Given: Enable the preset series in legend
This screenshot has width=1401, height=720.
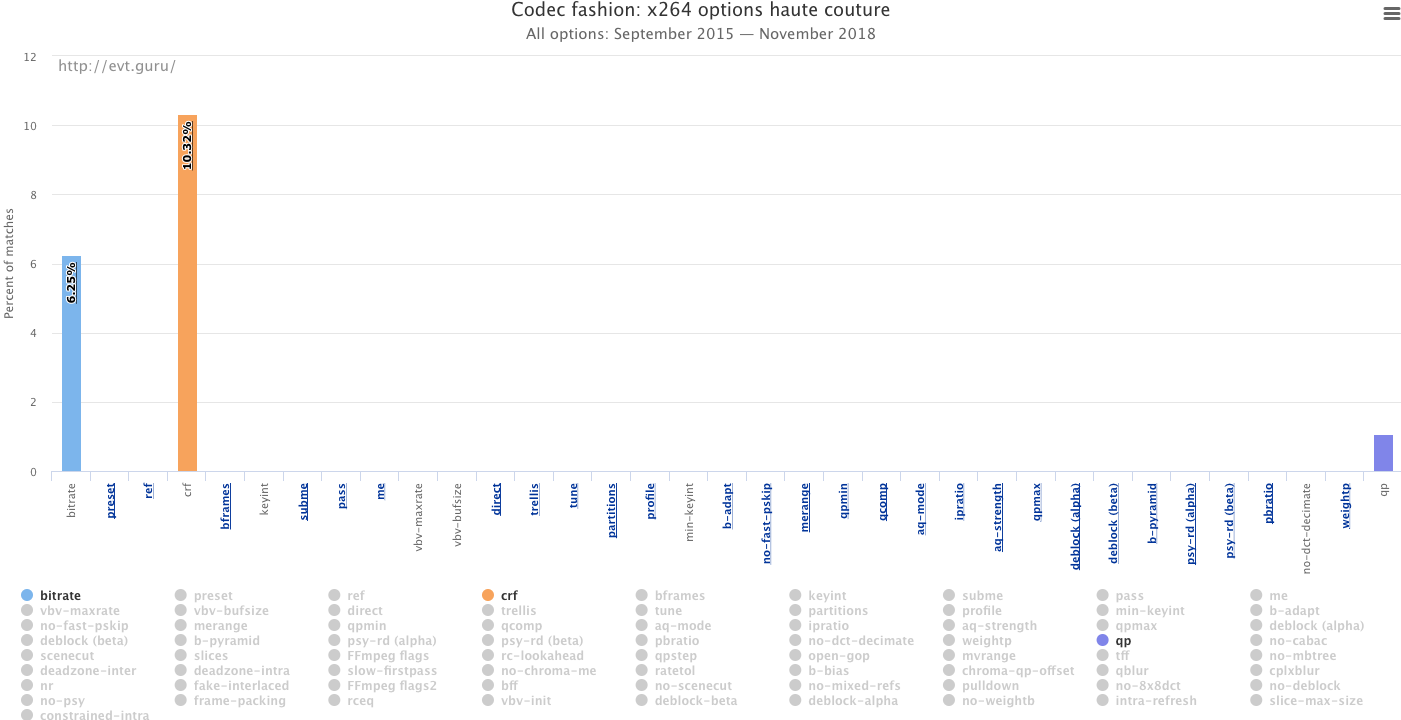Looking at the screenshot, I should click(212, 596).
